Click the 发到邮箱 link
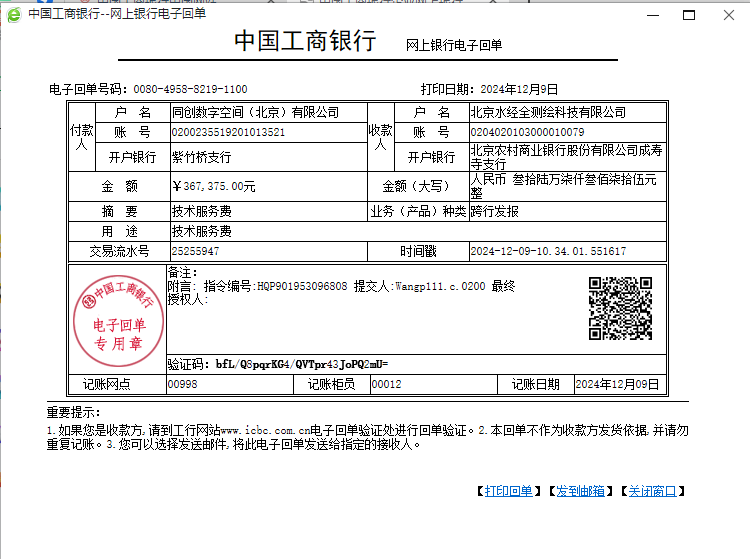Viewport: 750px width, 559px height. tap(580, 491)
